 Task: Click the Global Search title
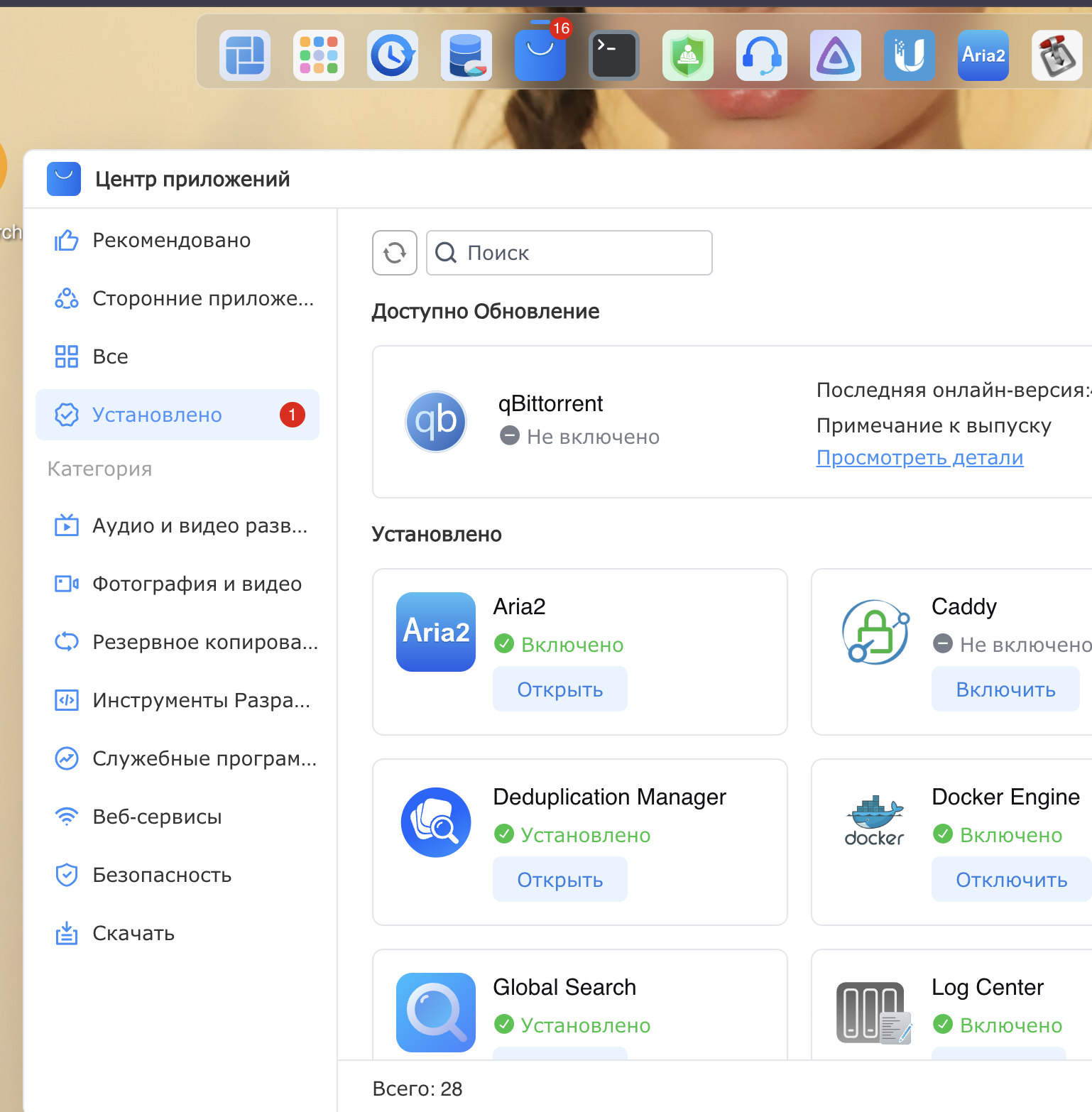564,987
